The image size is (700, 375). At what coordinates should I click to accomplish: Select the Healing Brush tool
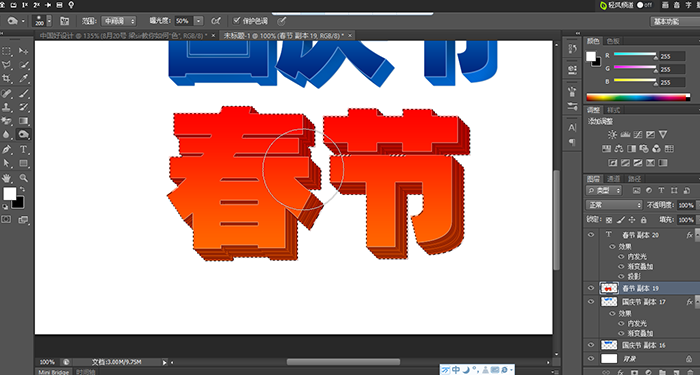pyautogui.click(x=7, y=93)
